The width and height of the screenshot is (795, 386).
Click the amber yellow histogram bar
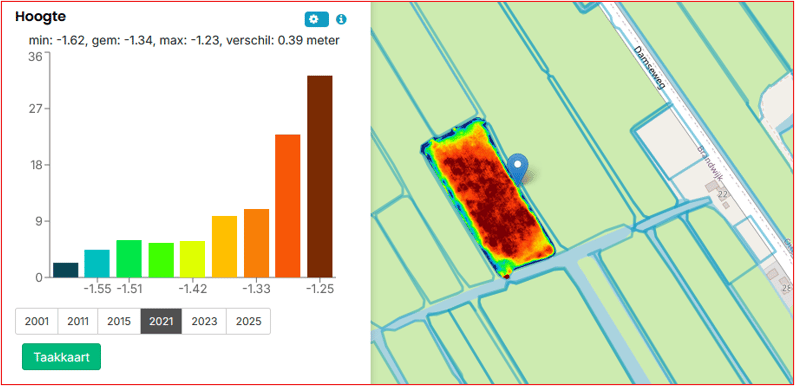click(225, 247)
